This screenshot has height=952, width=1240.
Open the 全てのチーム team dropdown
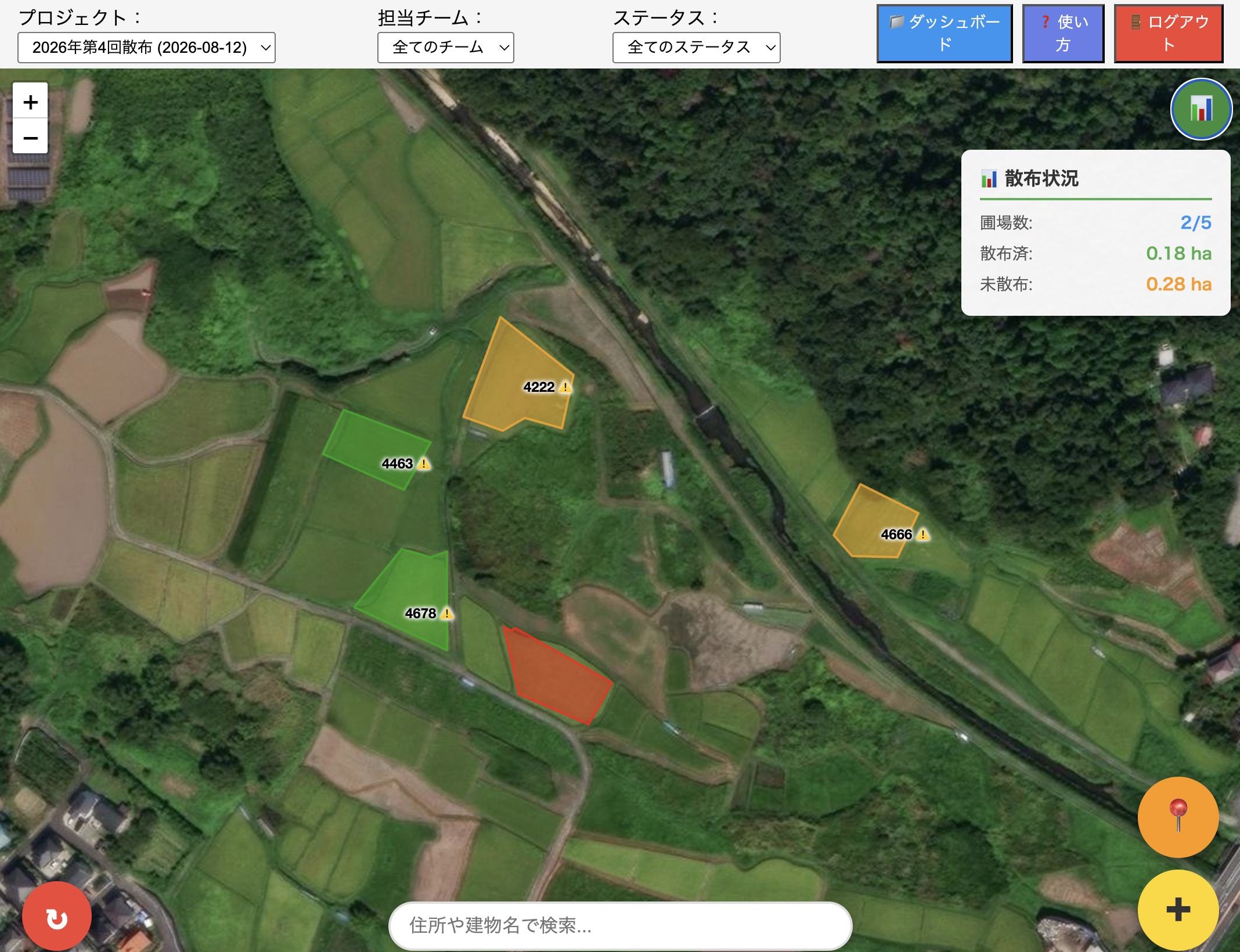pyautogui.click(x=445, y=48)
